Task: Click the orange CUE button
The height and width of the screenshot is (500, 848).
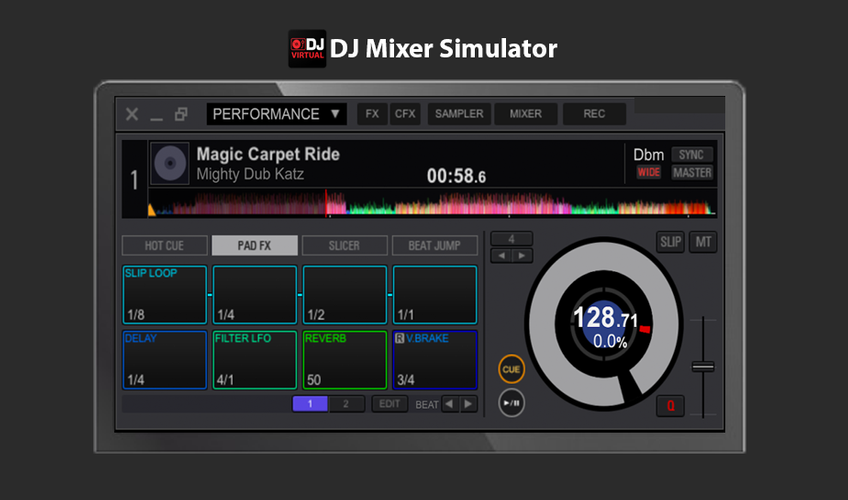Action: pyautogui.click(x=511, y=369)
